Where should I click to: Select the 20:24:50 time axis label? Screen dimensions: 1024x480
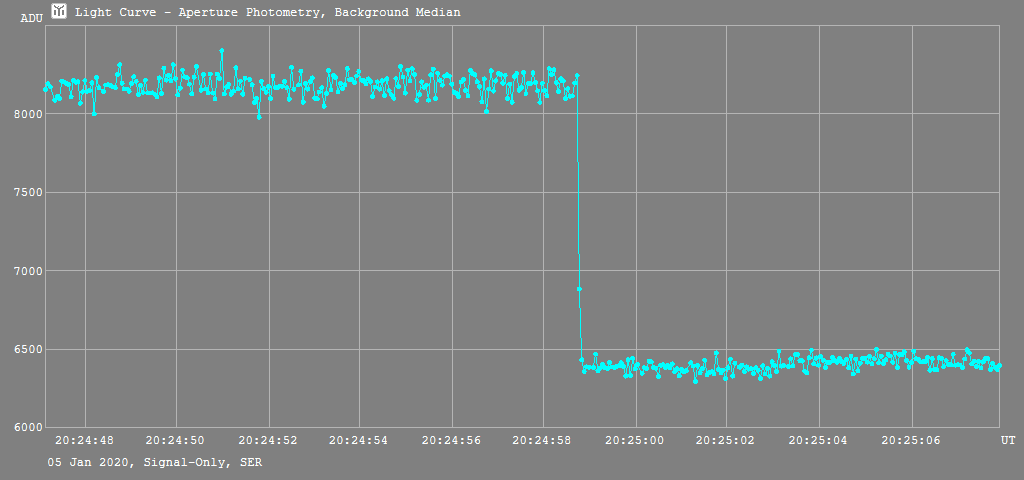176,440
